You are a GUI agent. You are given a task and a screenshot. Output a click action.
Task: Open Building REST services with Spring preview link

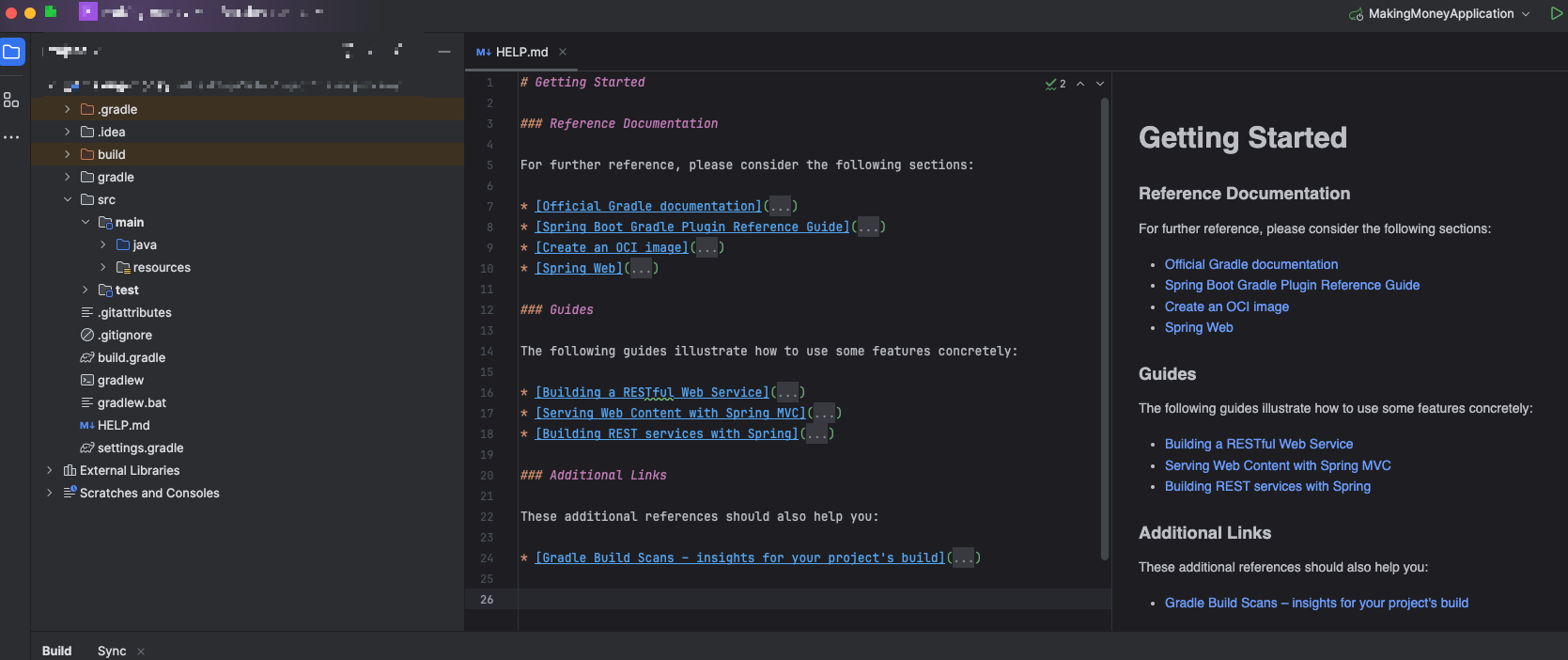click(1267, 486)
